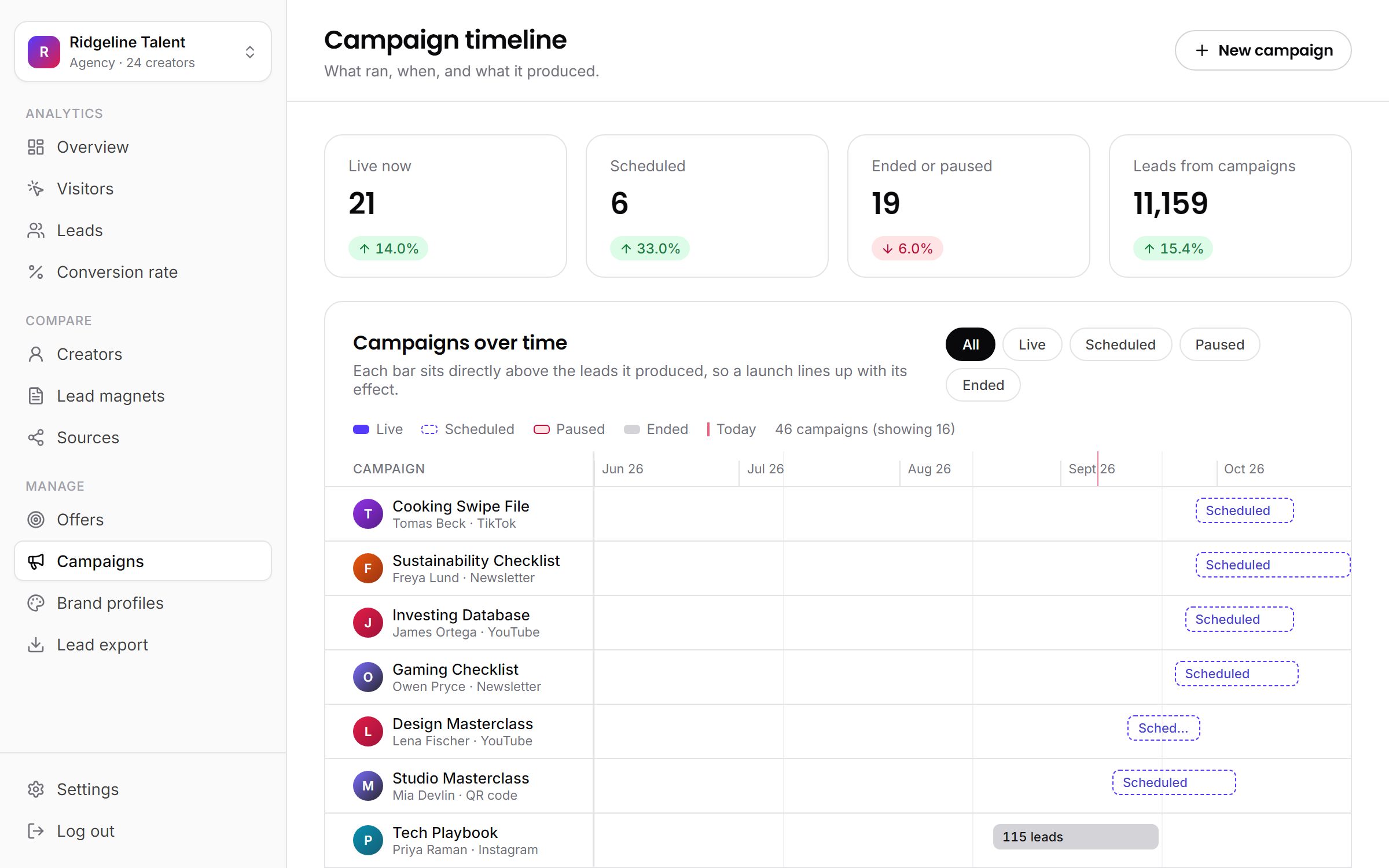Click Priya Raman's P avatar
Screen dimensions: 1389x868
pos(368,840)
